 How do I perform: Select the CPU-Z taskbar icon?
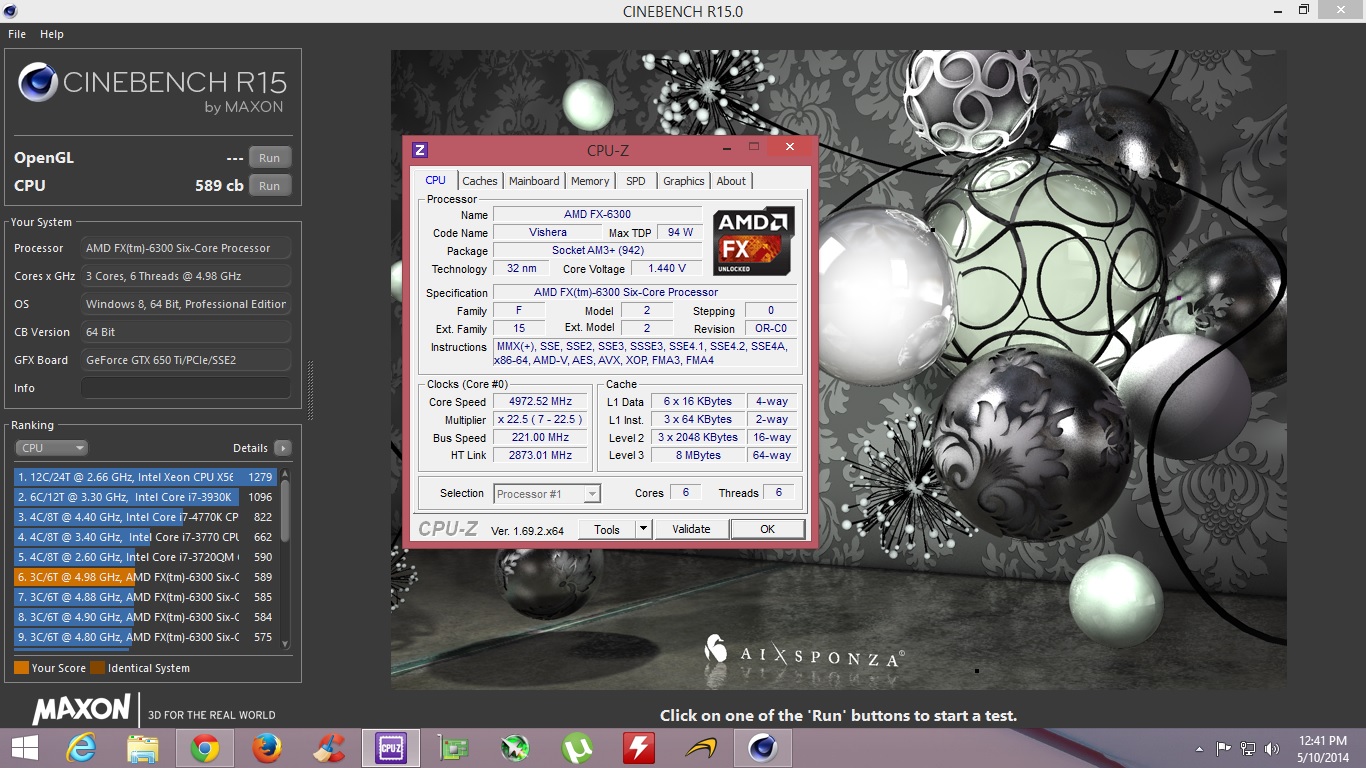point(390,748)
